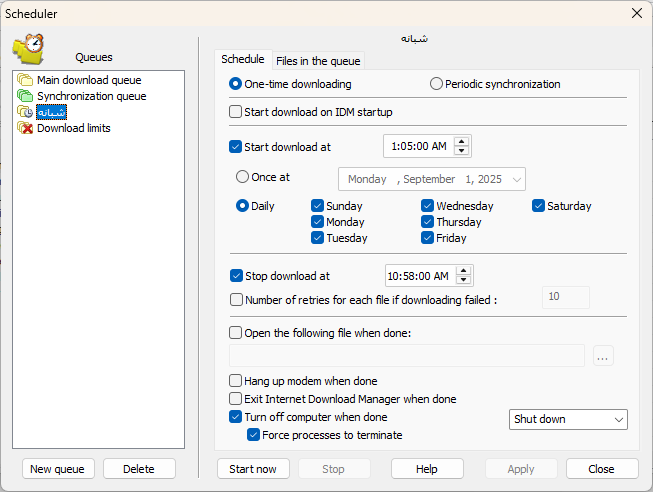This screenshot has height=492, width=653.
Task: Uncheck Force processes to terminate
Action: [x=253, y=435]
